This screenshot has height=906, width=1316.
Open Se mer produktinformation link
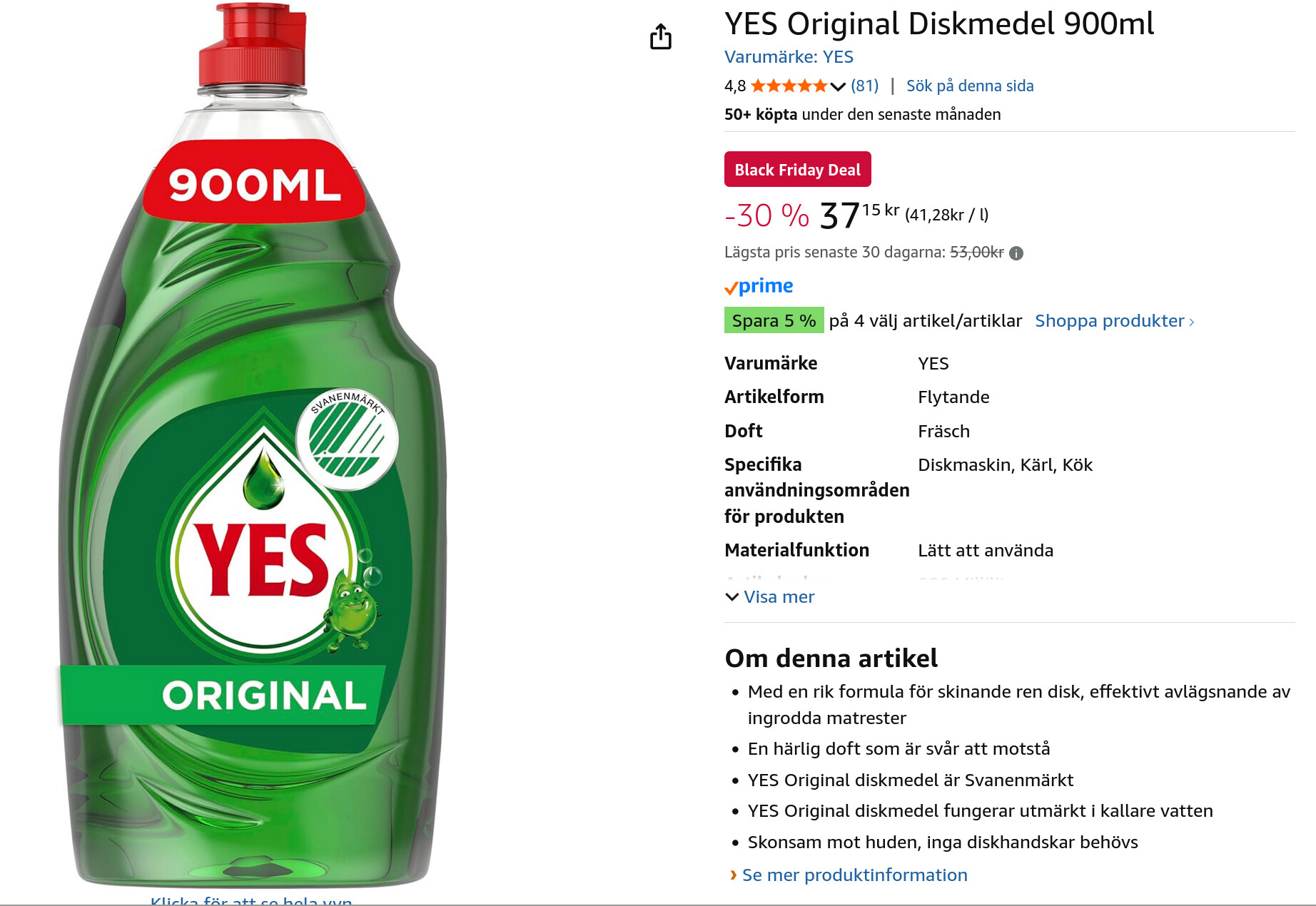click(854, 875)
